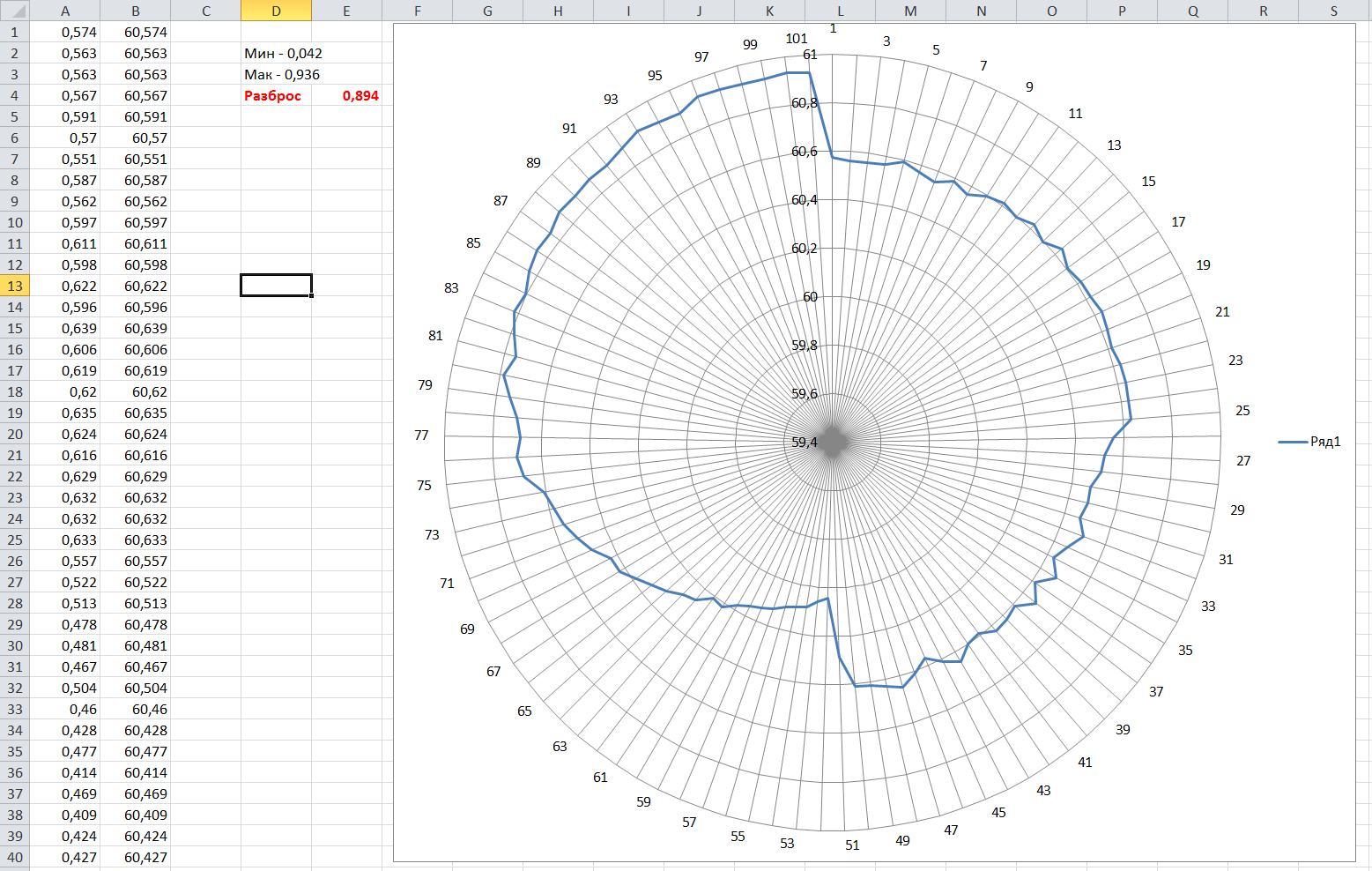Select column F header
1372x871 pixels.
click(418, 11)
